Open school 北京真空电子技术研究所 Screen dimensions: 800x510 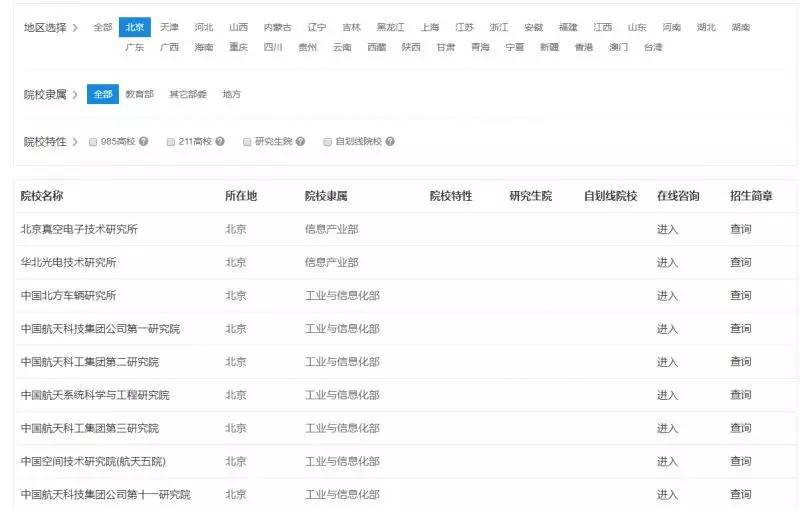click(x=79, y=229)
